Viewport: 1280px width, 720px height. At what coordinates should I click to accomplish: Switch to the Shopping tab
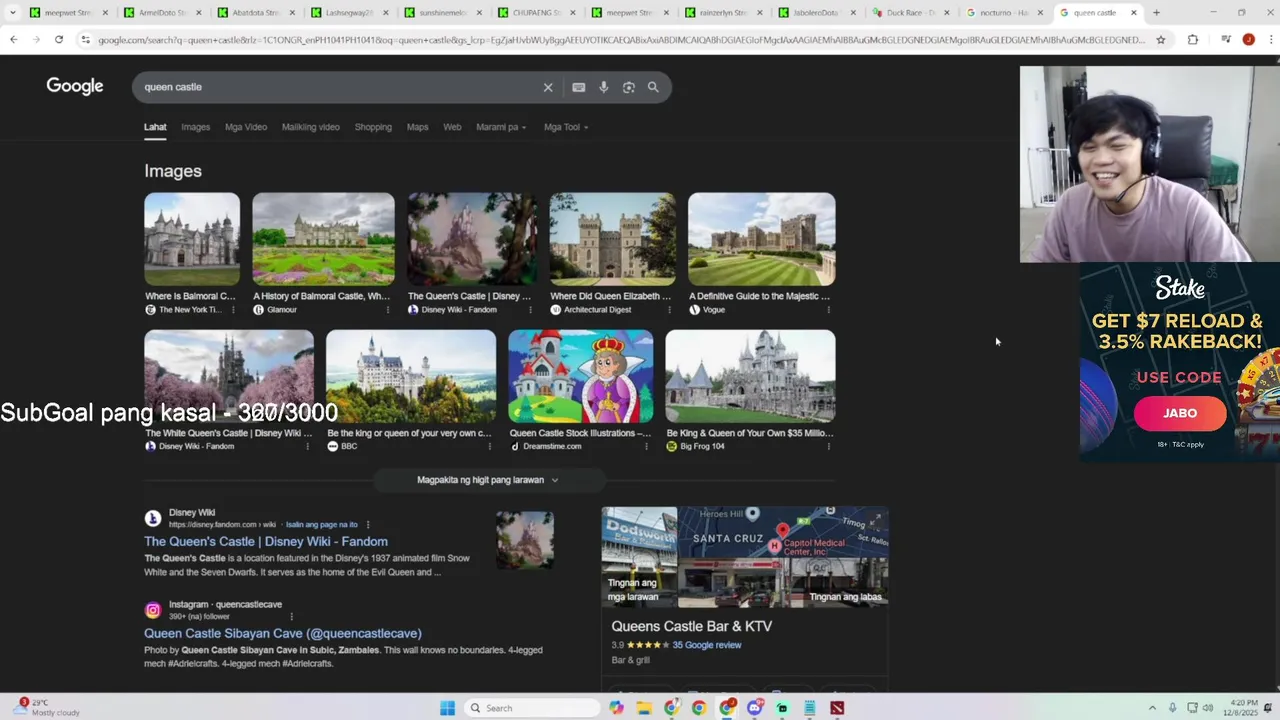click(x=373, y=127)
